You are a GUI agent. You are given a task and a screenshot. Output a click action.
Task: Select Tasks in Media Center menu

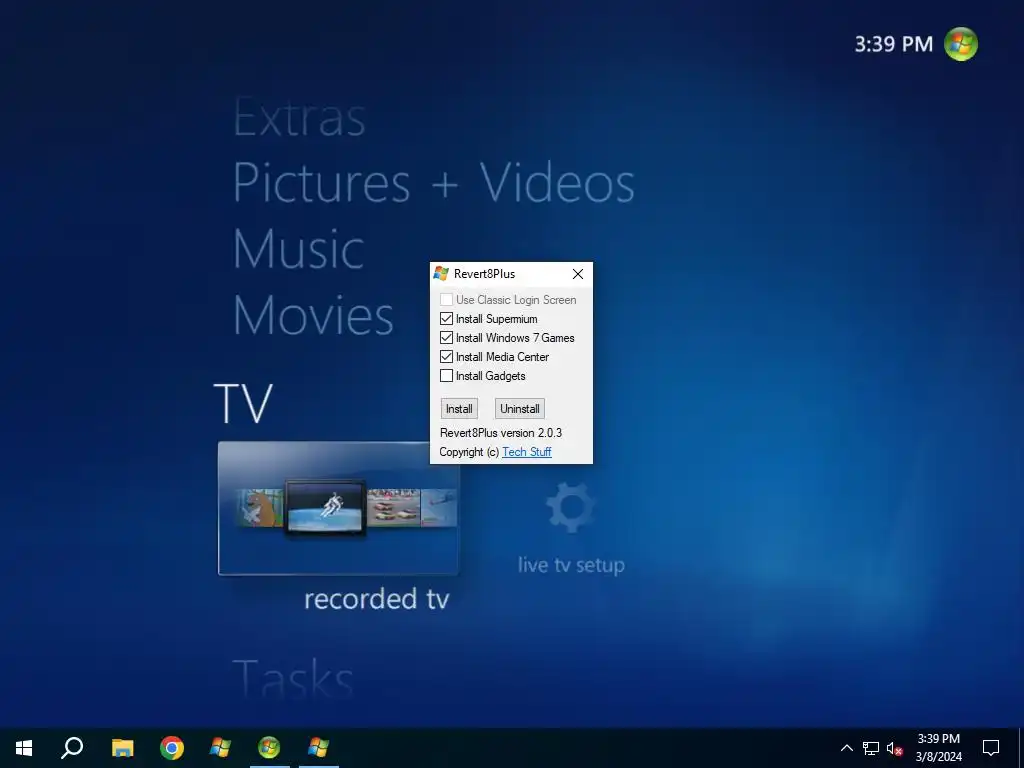pyautogui.click(x=293, y=678)
